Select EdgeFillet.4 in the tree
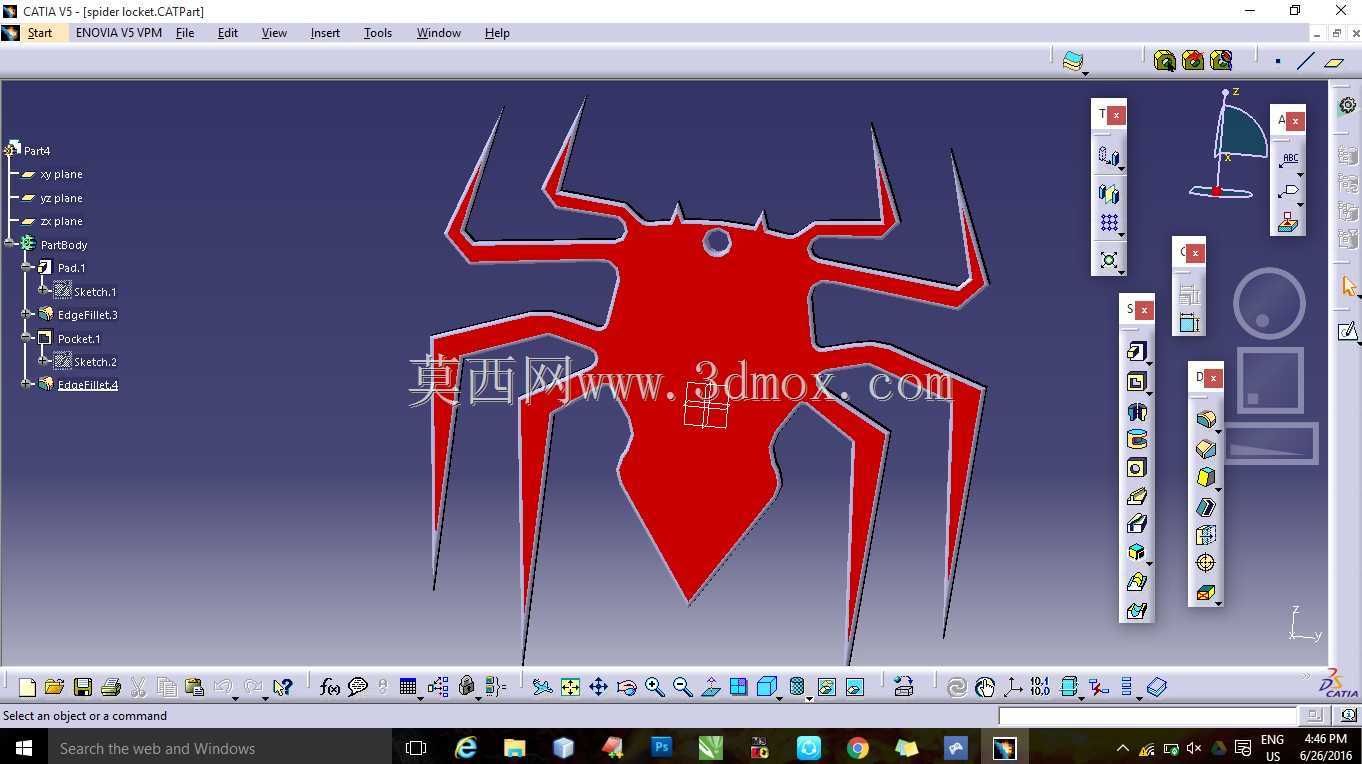Image resolution: width=1362 pixels, height=764 pixels. click(x=88, y=385)
